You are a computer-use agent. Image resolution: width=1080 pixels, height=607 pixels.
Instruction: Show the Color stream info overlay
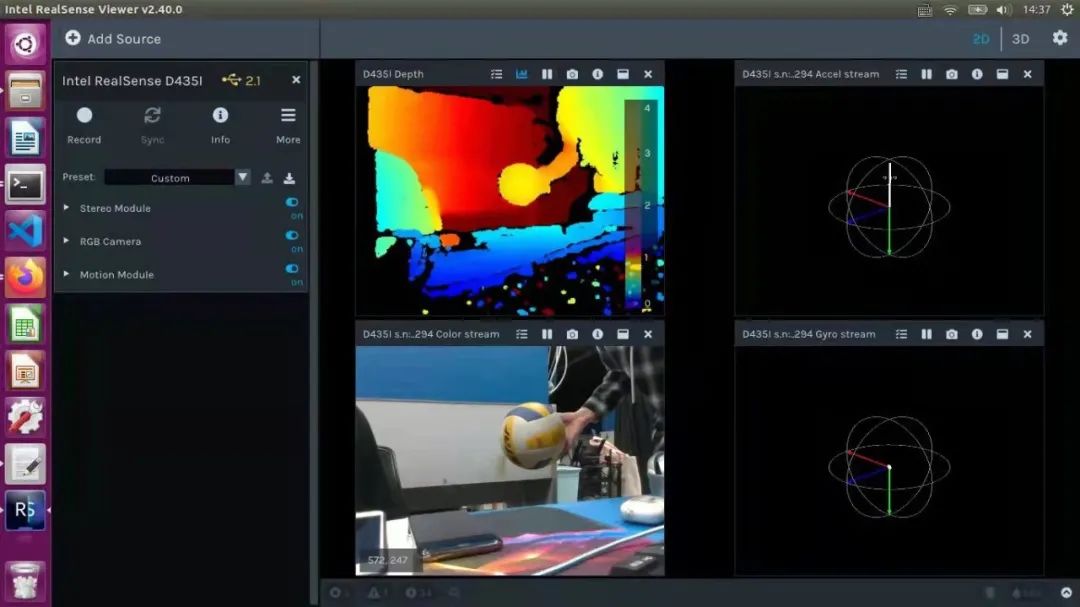597,334
